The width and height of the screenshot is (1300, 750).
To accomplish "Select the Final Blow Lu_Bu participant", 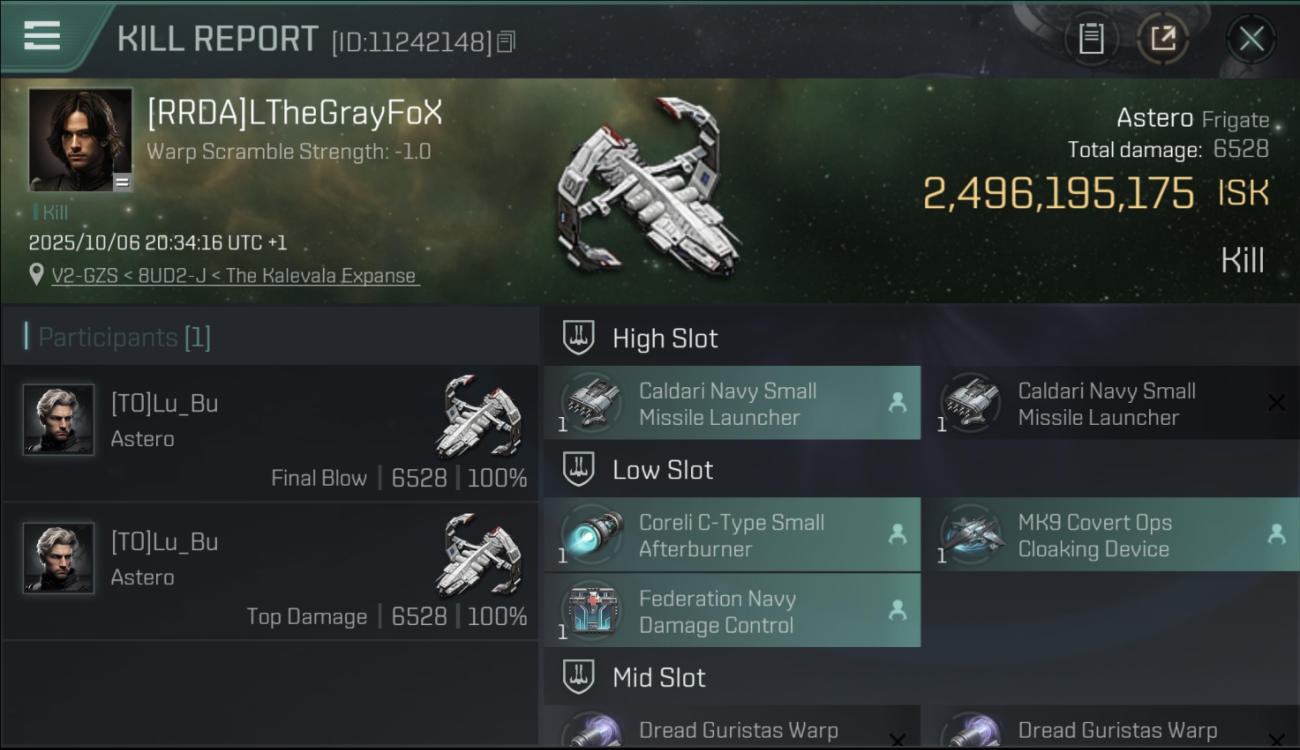I will coord(270,433).
